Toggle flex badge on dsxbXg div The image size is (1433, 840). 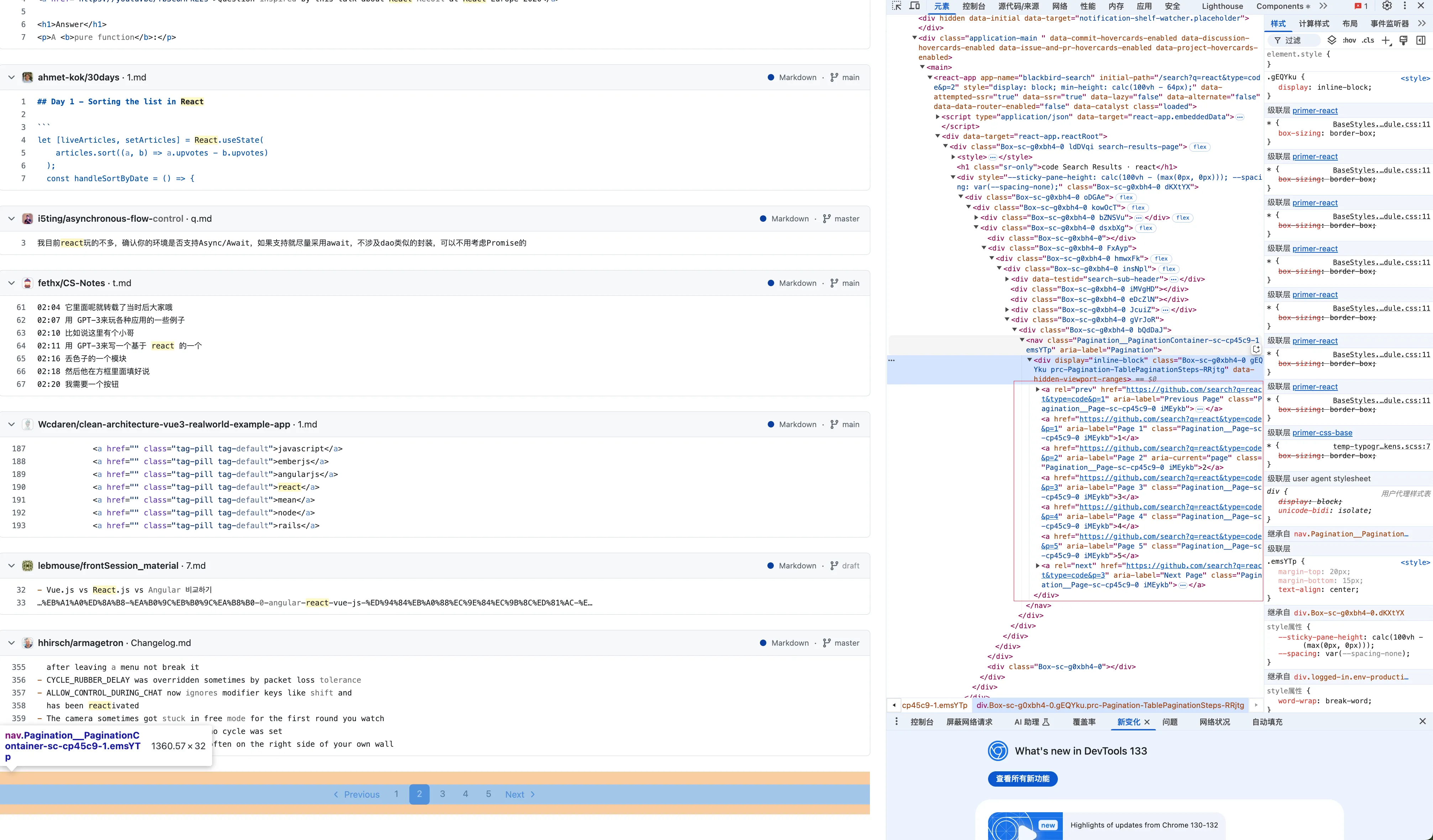1146,228
